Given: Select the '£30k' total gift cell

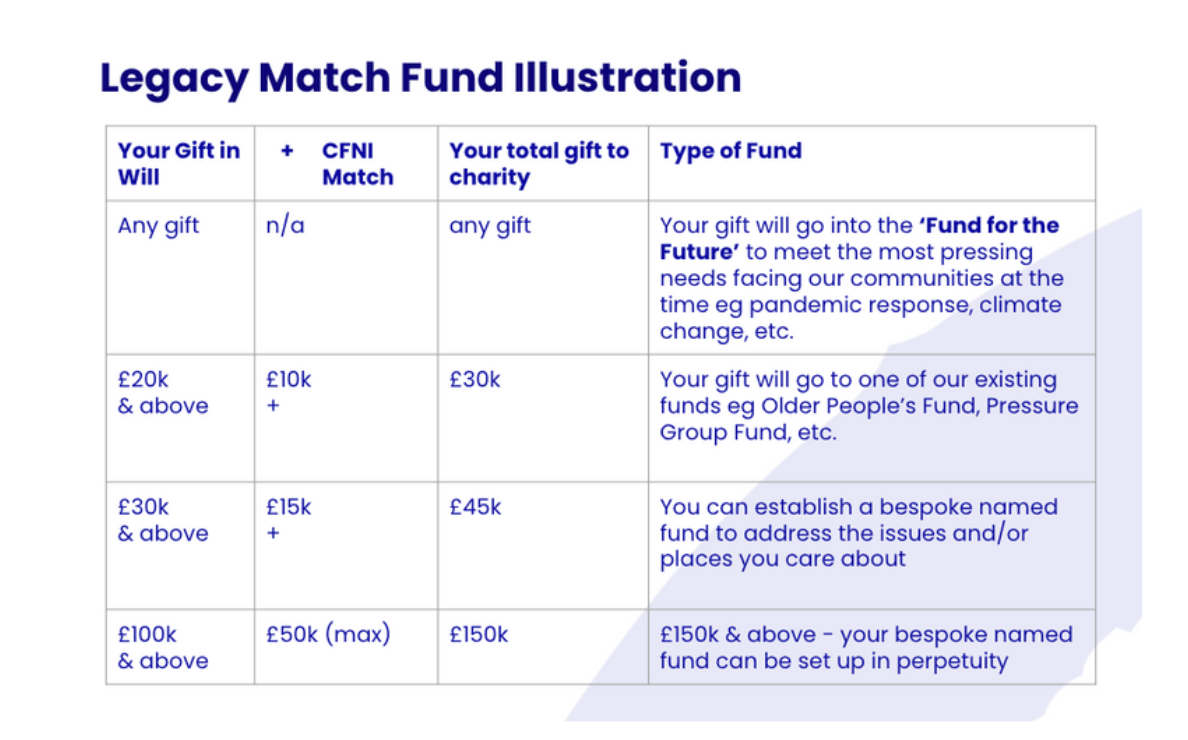Looking at the screenshot, I should (x=475, y=380).
